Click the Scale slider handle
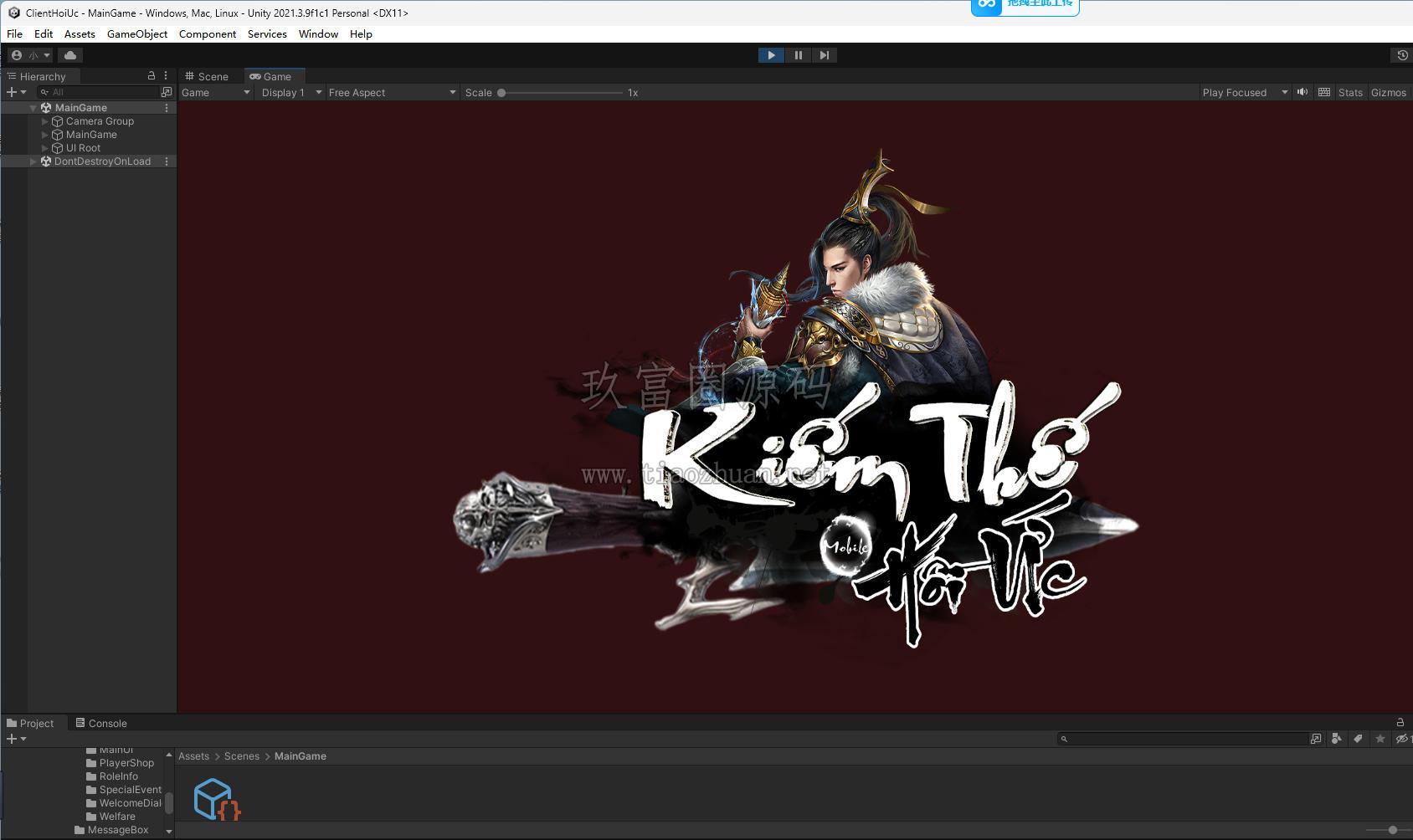Screen dimensions: 1413x840 coord(501,93)
